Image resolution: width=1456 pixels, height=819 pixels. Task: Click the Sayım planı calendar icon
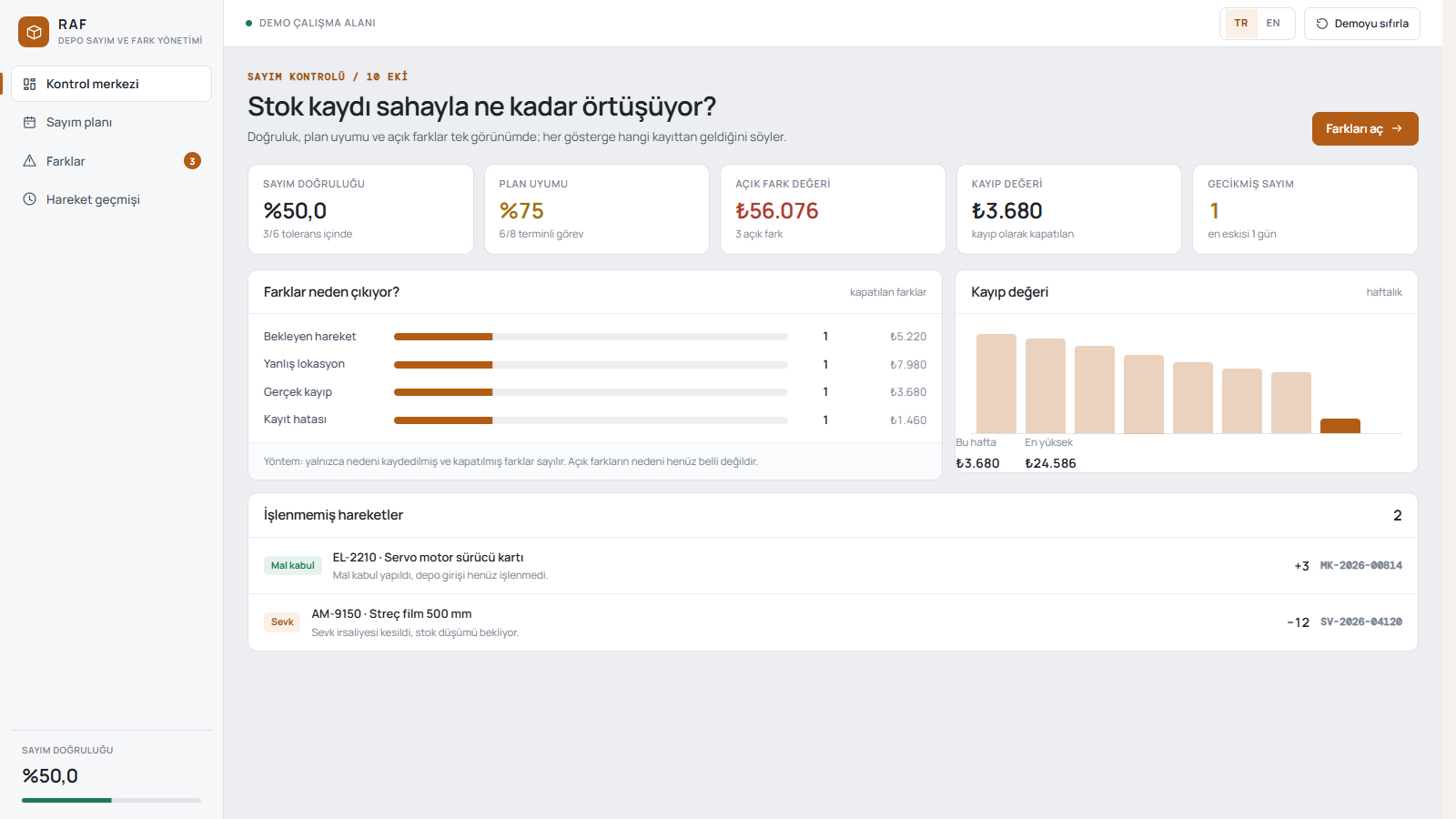click(x=29, y=122)
